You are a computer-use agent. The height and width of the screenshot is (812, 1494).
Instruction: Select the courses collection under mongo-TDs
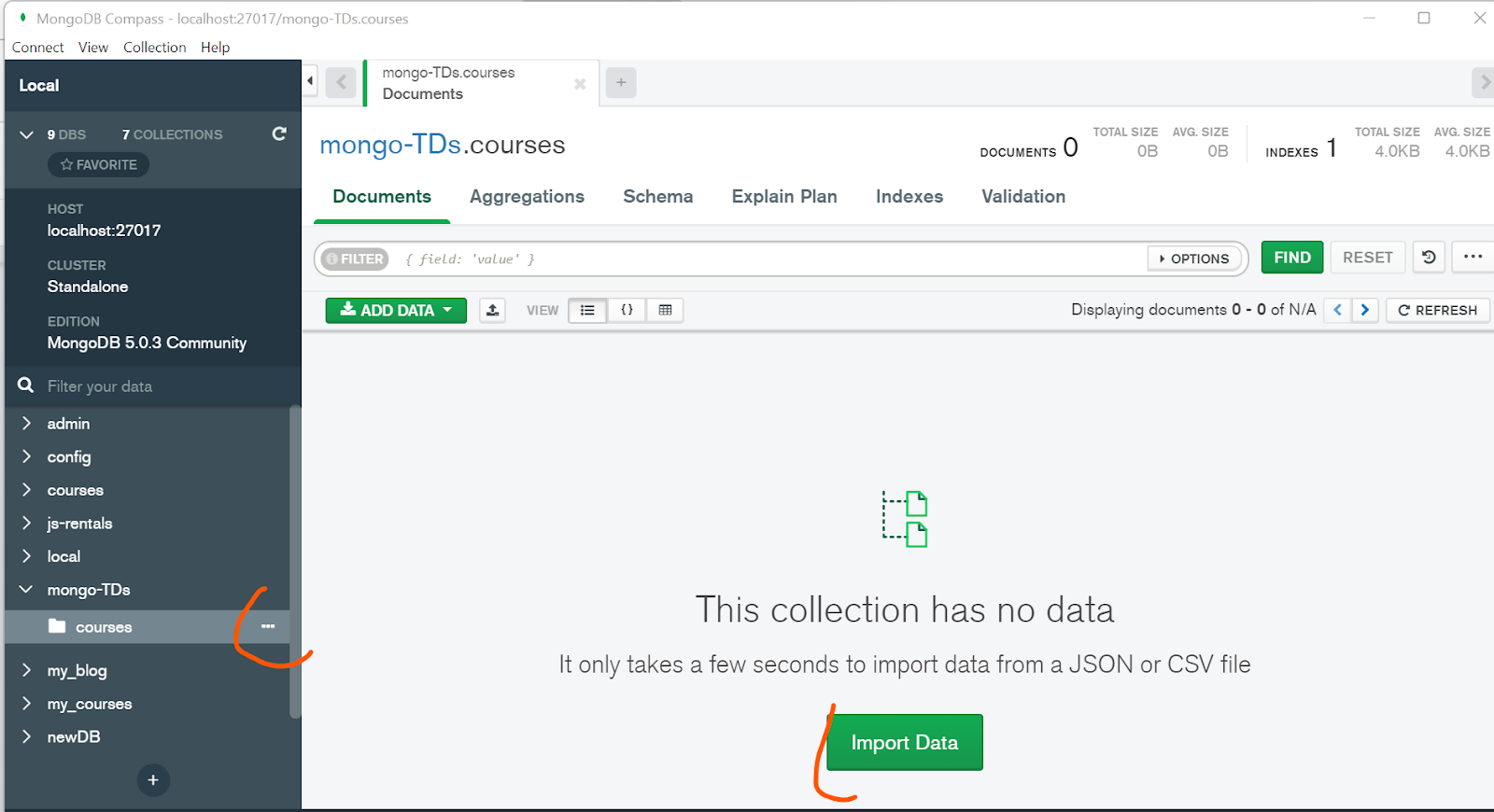[x=148, y=626]
